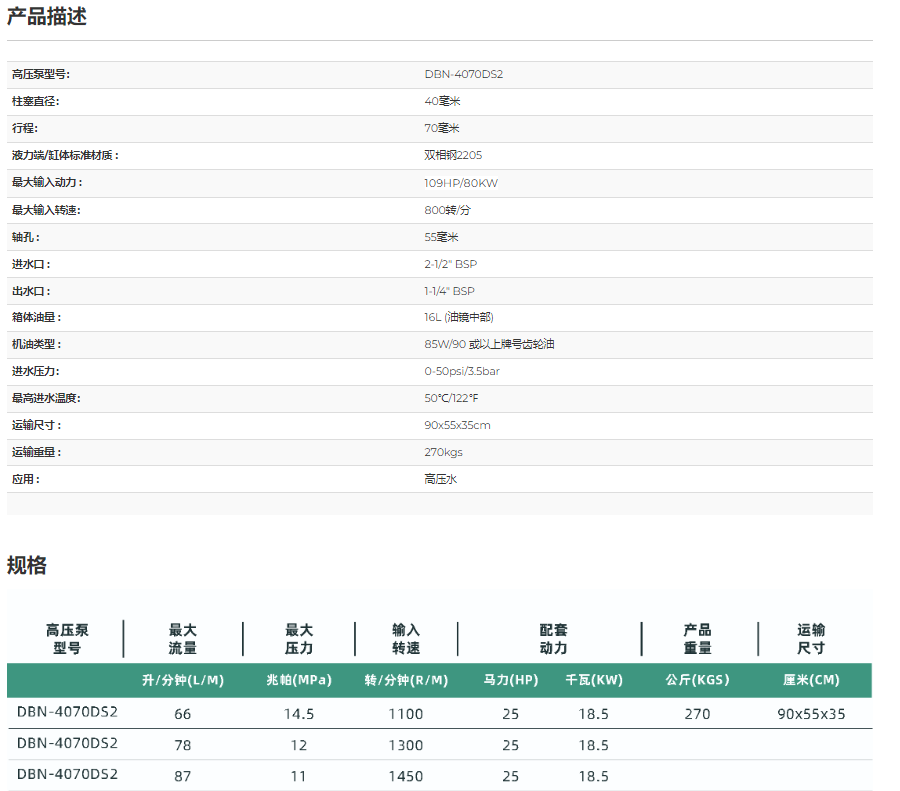The height and width of the screenshot is (791, 900).
Task: Select the 90x55x35 size cell in spec table
Action: pos(811,714)
